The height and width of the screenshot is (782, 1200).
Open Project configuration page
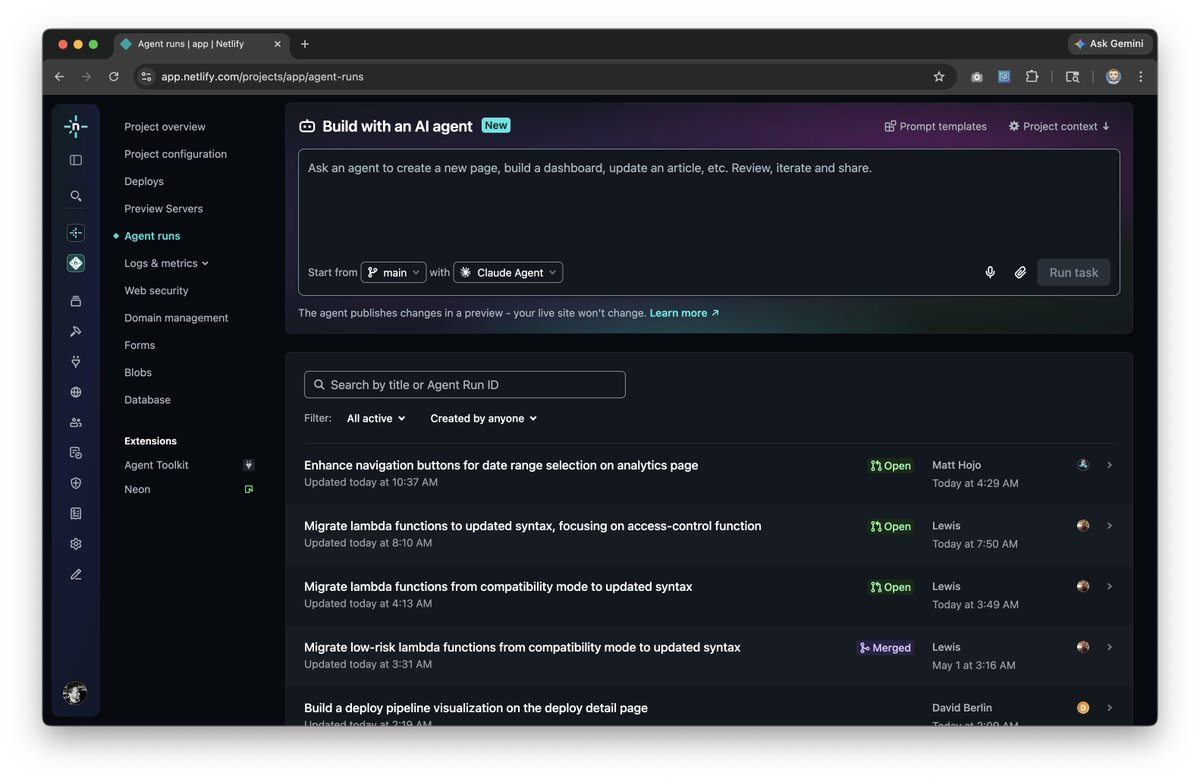click(175, 154)
